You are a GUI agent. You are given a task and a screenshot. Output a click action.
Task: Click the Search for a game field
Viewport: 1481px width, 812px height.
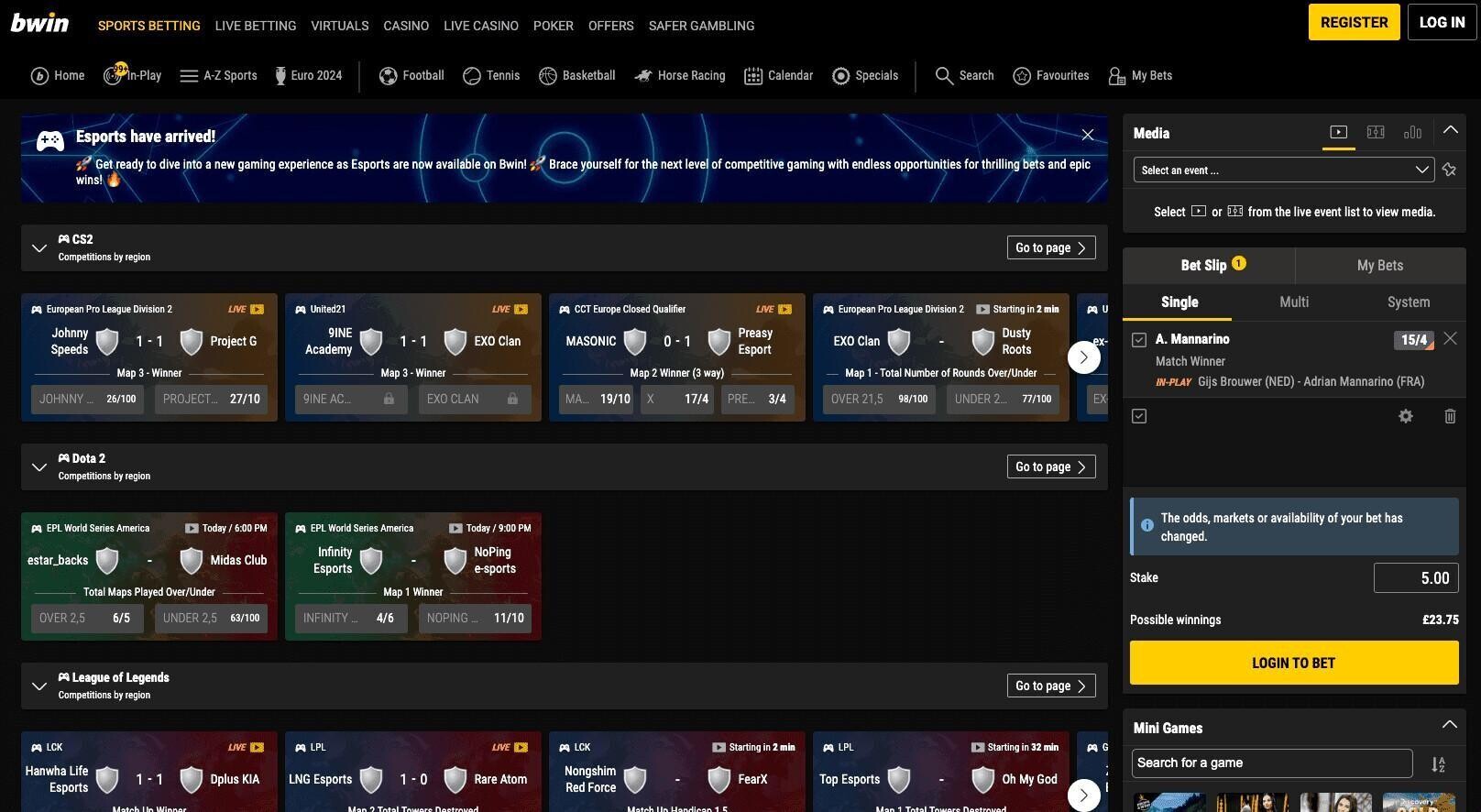coord(1273,763)
